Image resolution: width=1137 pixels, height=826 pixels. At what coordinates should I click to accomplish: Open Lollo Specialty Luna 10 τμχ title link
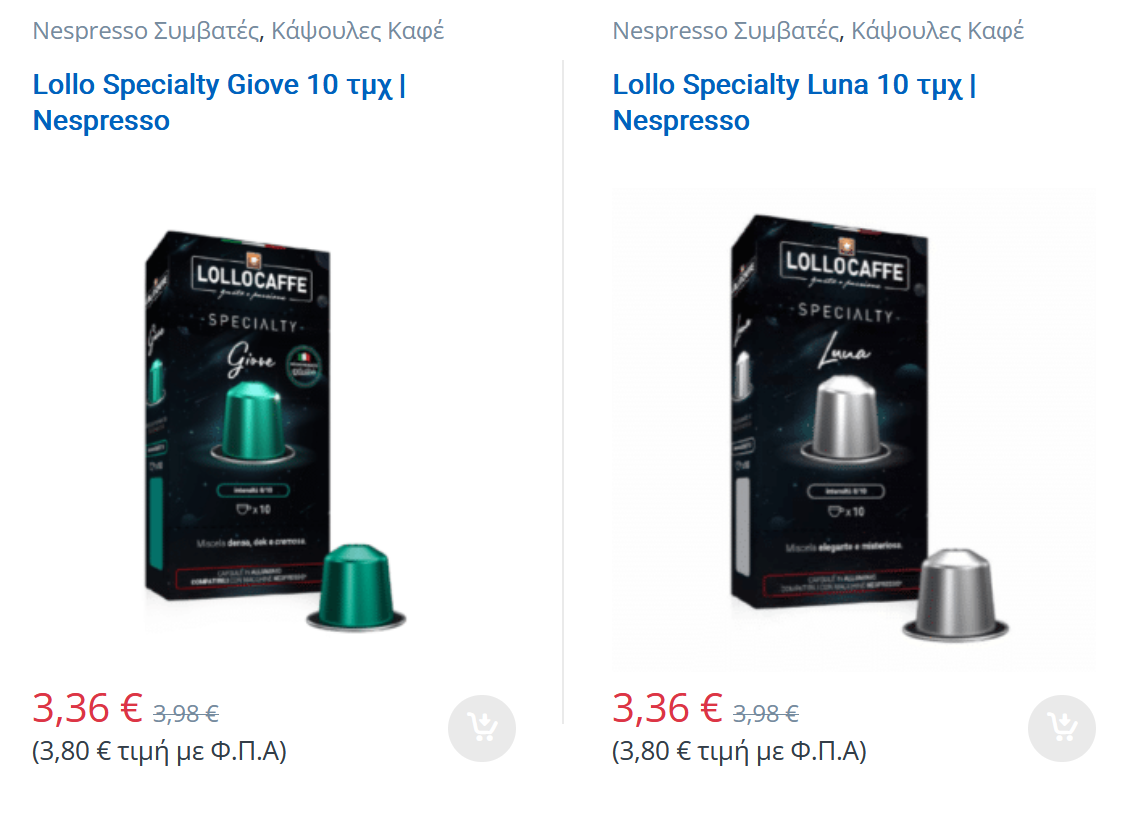click(x=795, y=102)
